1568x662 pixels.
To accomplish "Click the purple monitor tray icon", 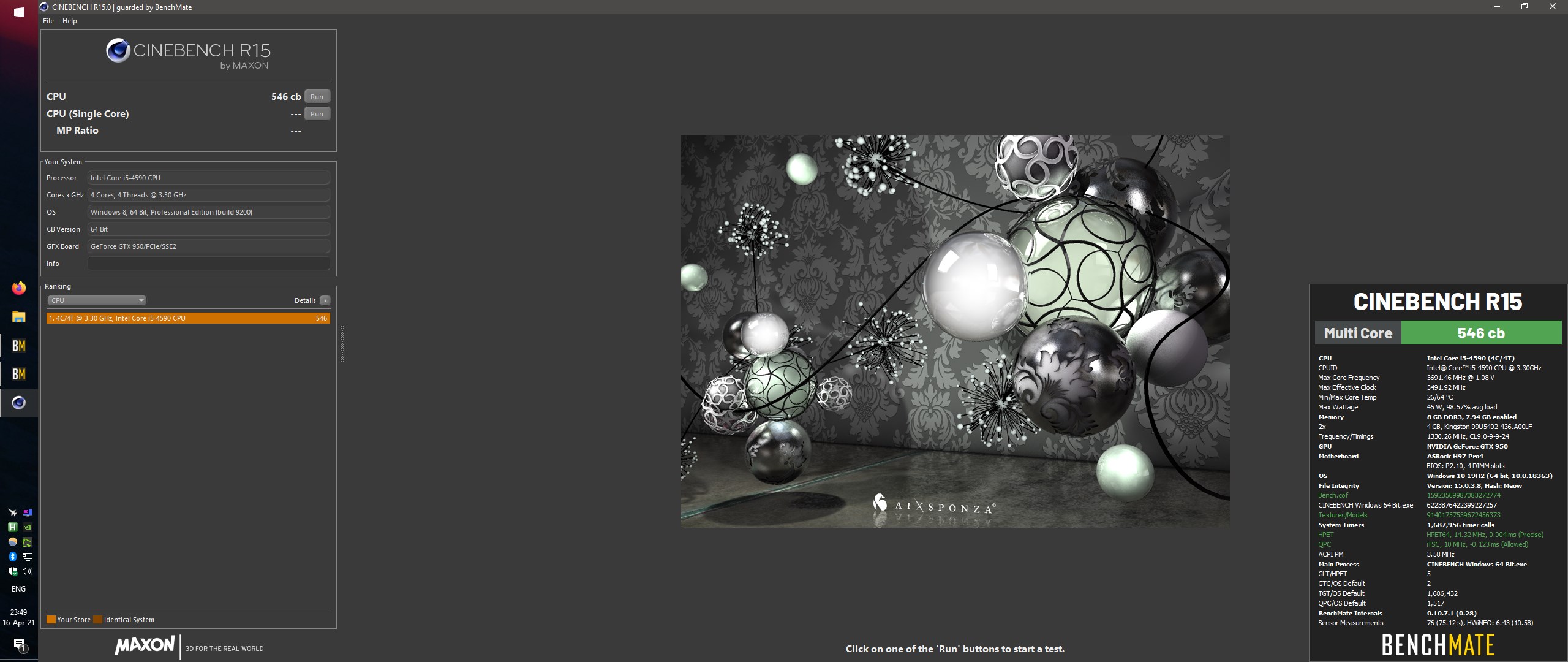I will (x=27, y=512).
